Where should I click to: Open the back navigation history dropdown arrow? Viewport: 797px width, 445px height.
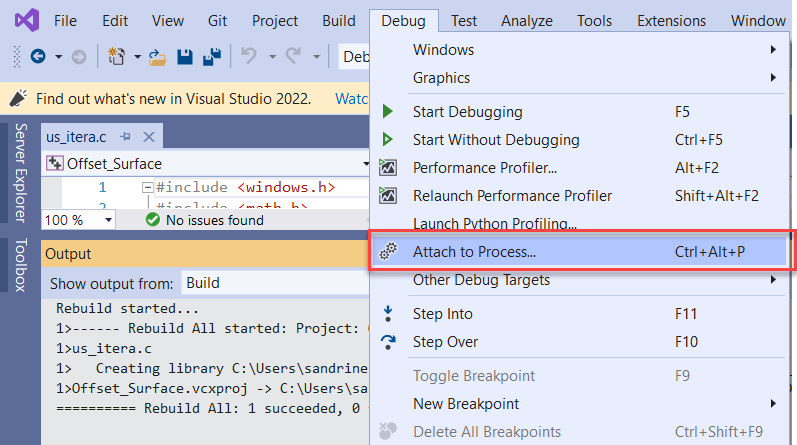point(58,57)
